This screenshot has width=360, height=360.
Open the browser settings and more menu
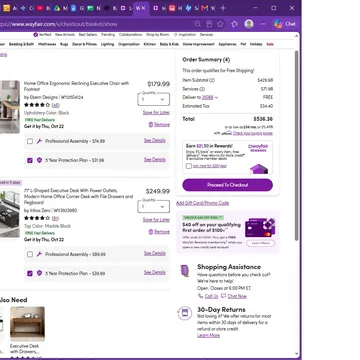tap(263, 24)
